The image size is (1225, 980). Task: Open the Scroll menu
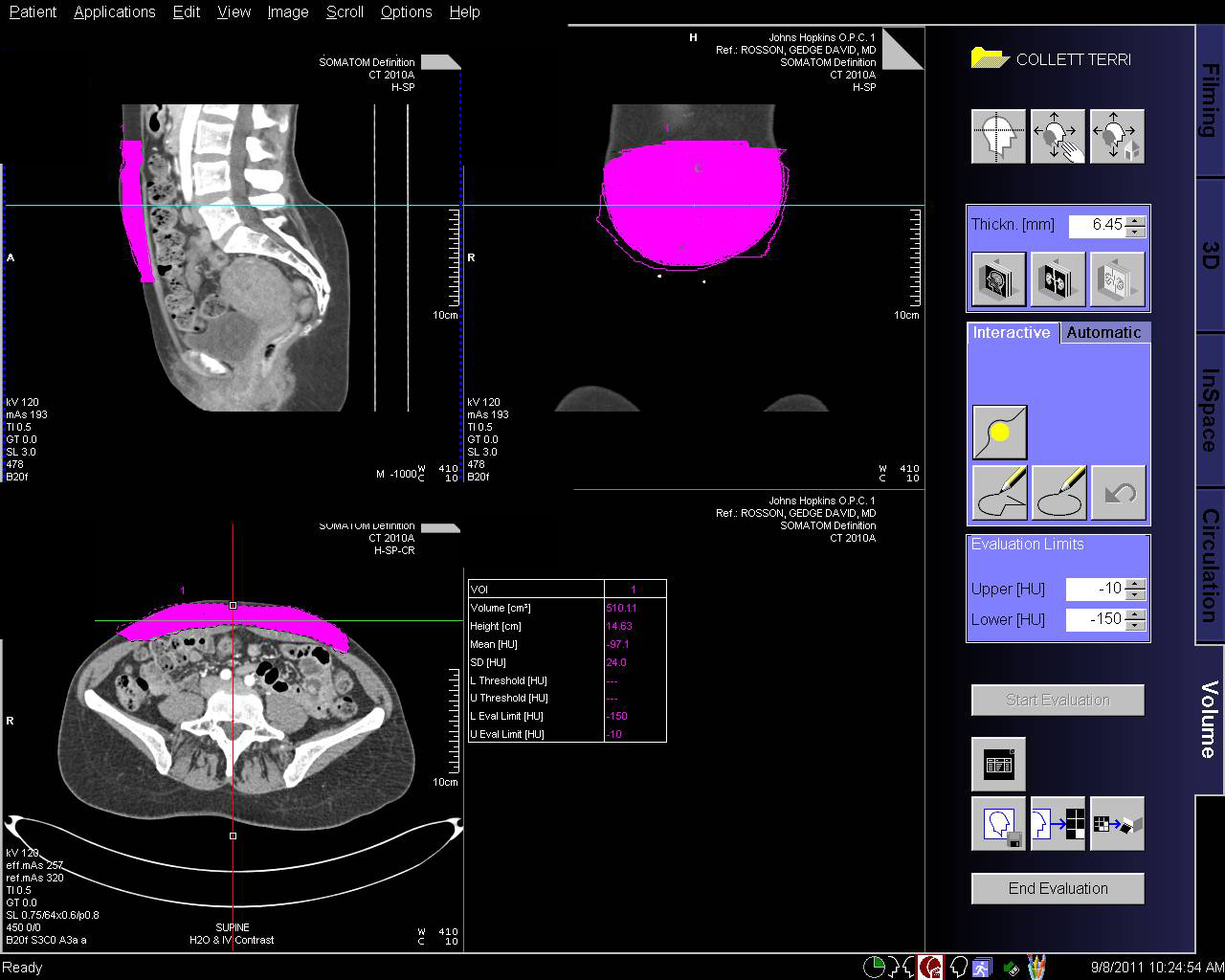point(345,11)
